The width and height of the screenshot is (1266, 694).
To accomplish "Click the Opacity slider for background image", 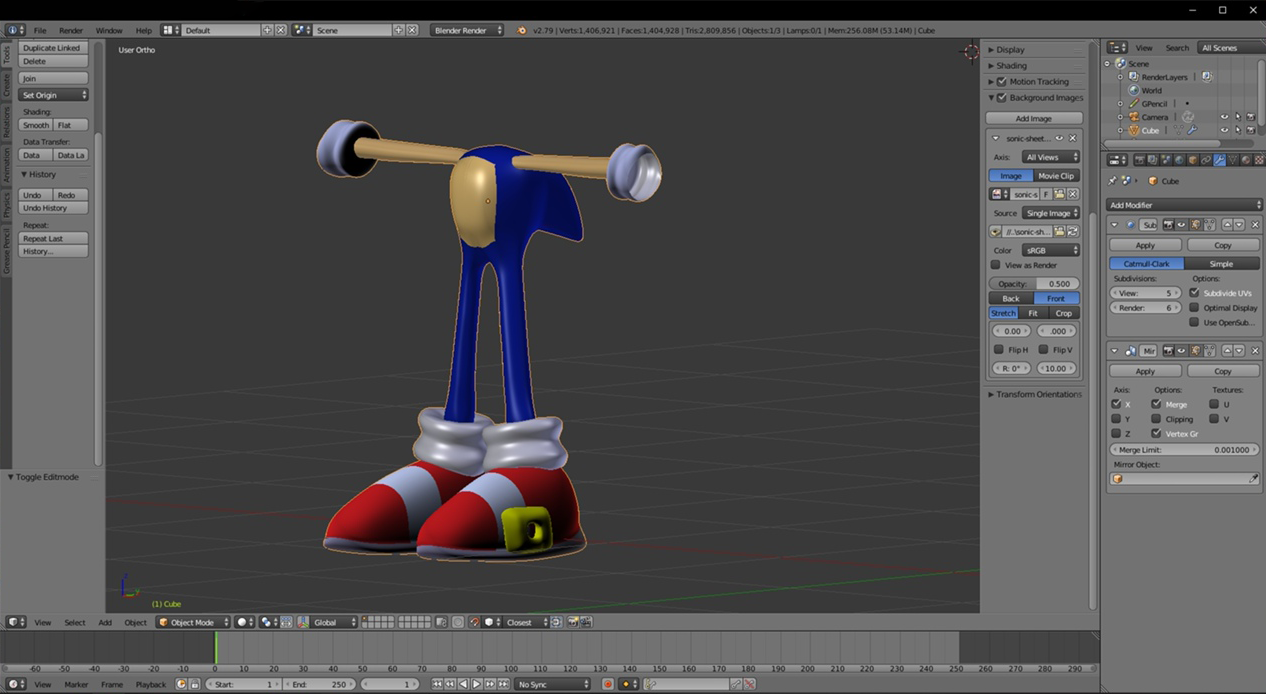I will pos(1034,284).
